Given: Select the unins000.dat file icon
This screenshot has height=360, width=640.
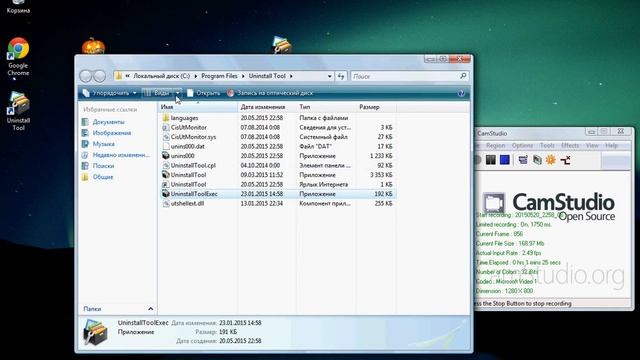Looking at the screenshot, I should [166, 146].
